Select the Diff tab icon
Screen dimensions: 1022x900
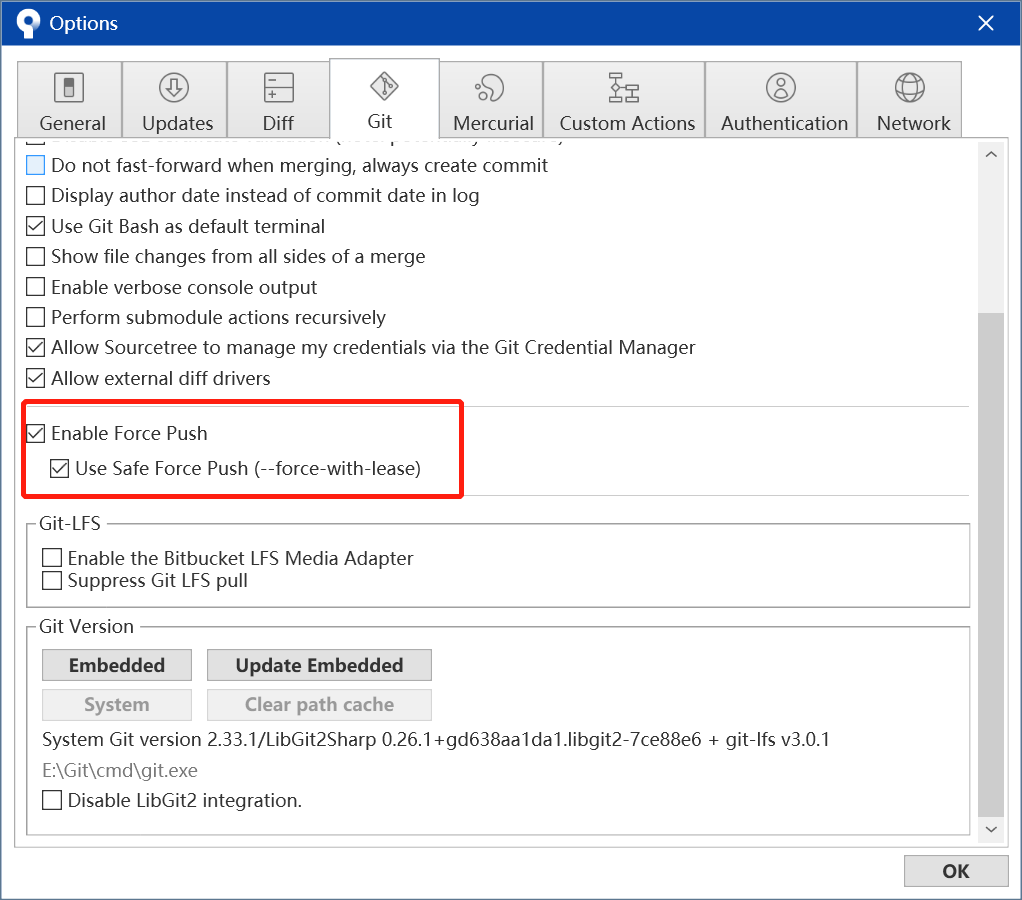click(278, 88)
